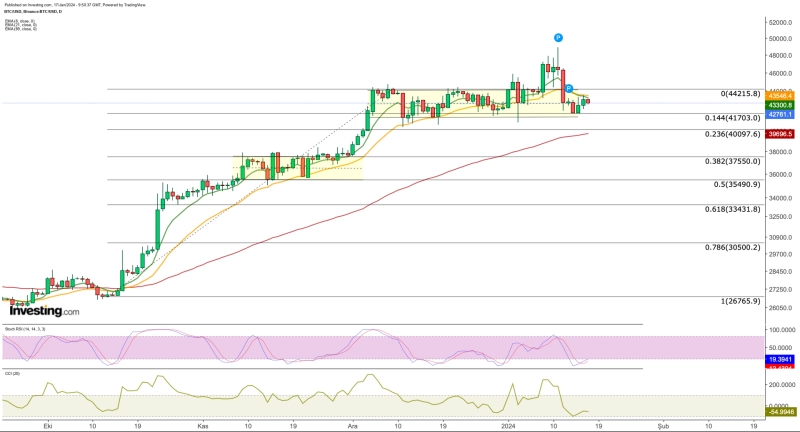800x432 pixels.
Task: Click the lower blue P marker near 44215.8
Action: (568, 89)
